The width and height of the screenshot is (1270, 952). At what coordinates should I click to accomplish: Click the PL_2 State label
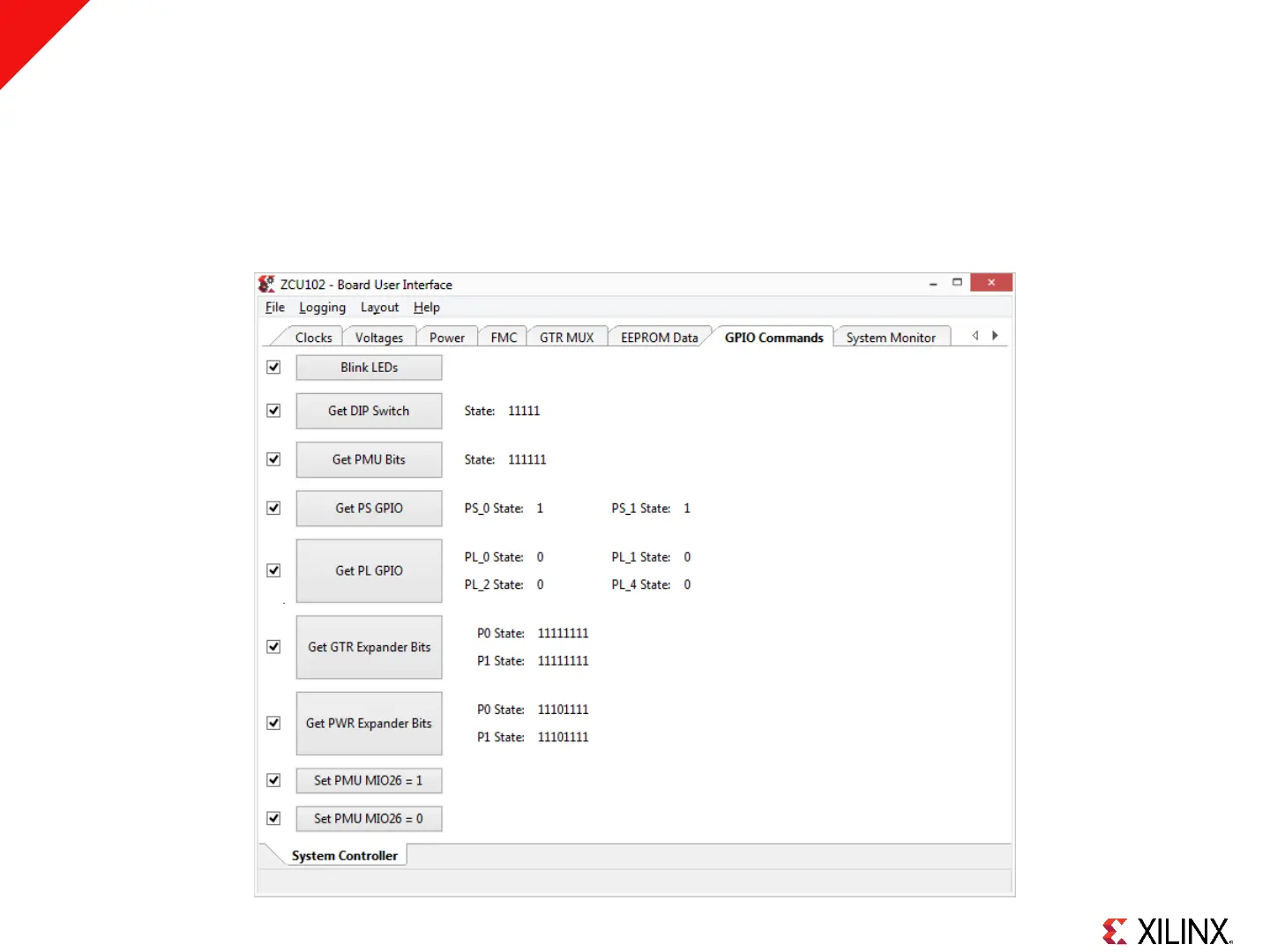point(494,584)
